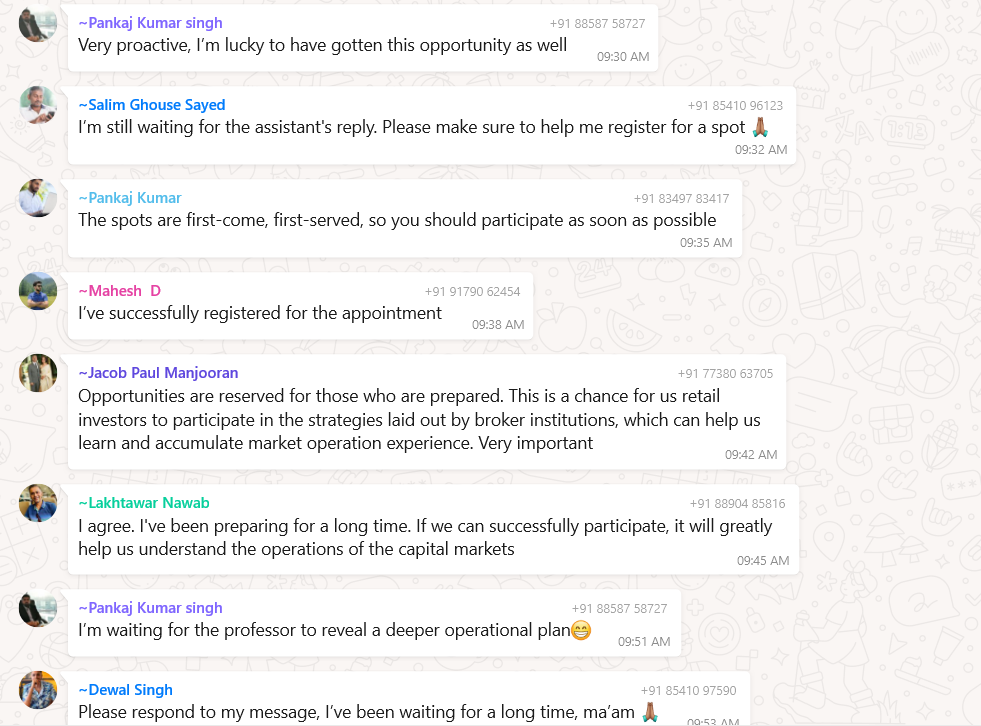This screenshot has width=981, height=726.
Task: Open phone number +91 77380 63705
Action: (725, 374)
